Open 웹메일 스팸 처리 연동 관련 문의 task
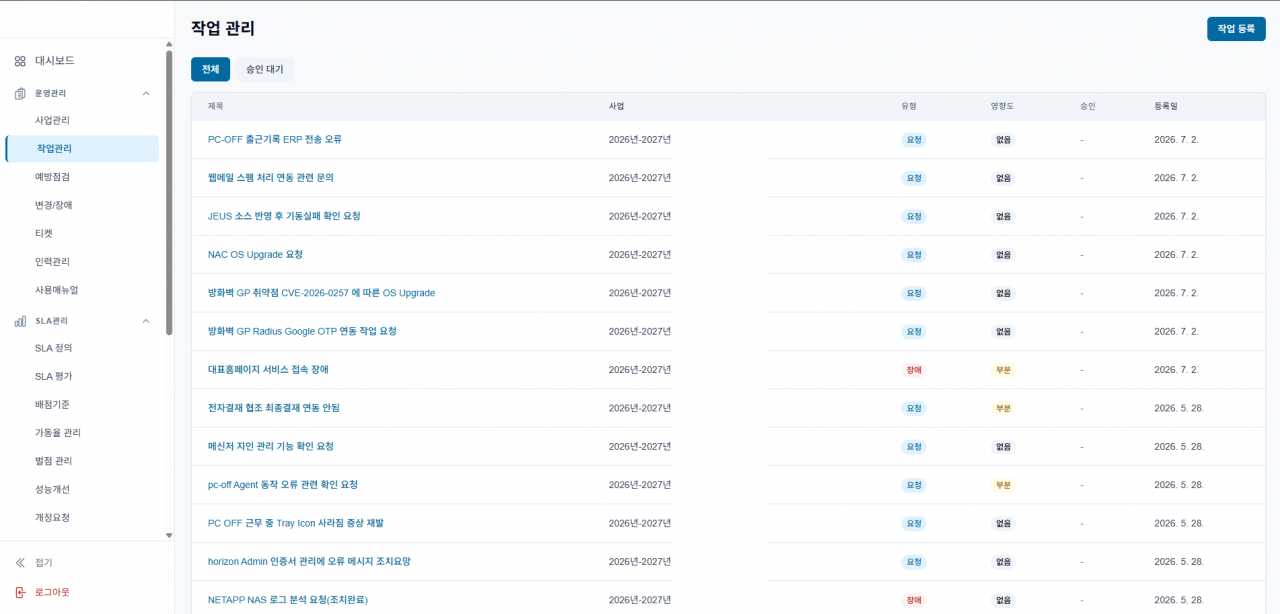This screenshot has width=1280, height=614. click(x=271, y=177)
